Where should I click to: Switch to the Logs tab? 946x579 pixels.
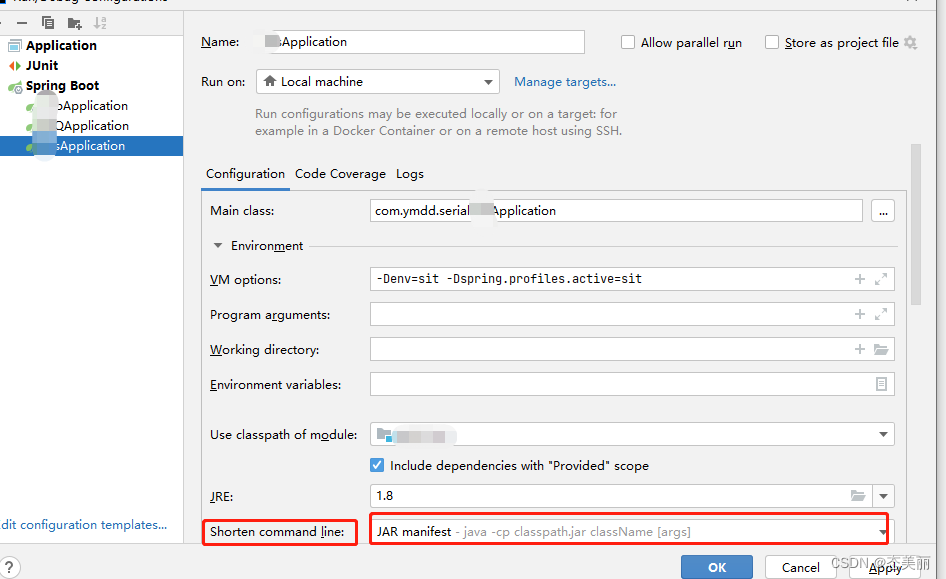tap(410, 174)
